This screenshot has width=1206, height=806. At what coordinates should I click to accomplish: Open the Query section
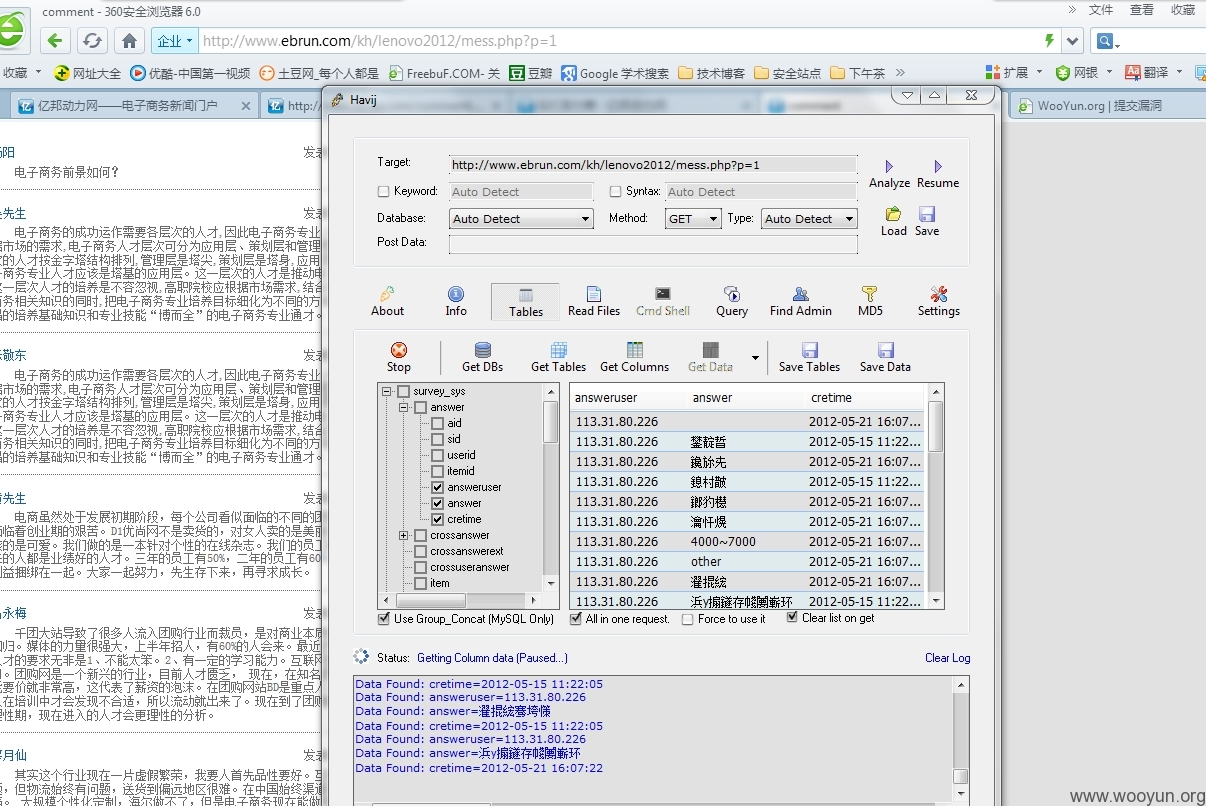tap(732, 301)
